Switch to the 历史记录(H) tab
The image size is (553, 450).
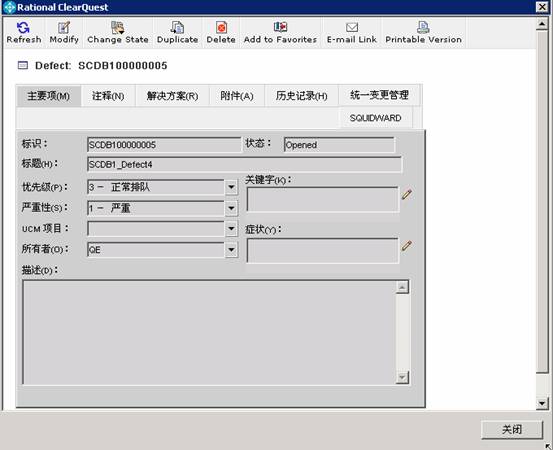point(302,96)
